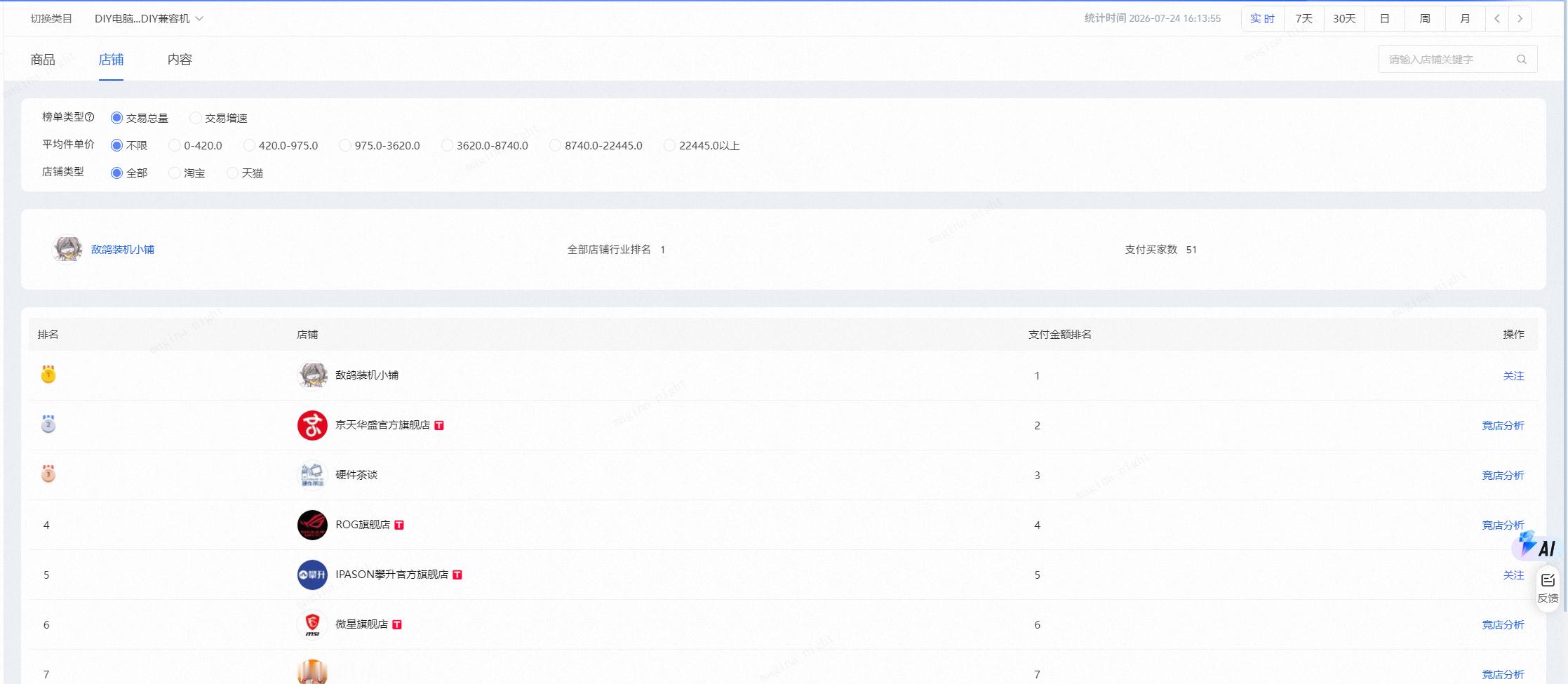Image resolution: width=1568 pixels, height=684 pixels.
Task: Select the 月 time range
Action: 1465,19
